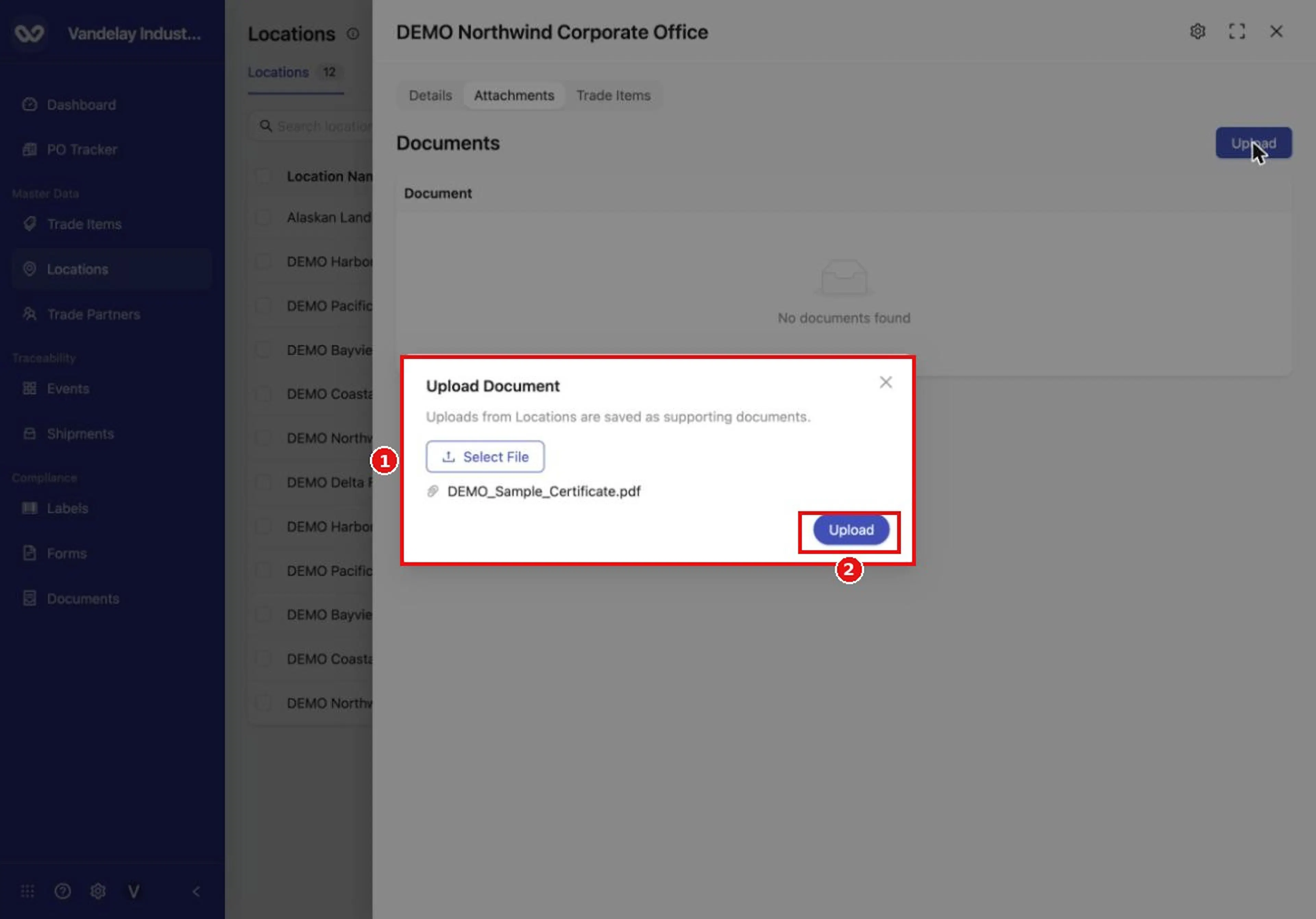Click the Upload button in Documents header

pyautogui.click(x=1254, y=143)
